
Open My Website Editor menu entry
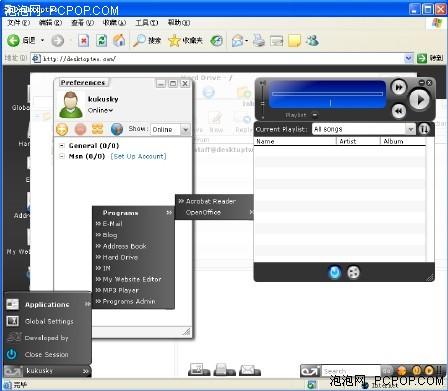pyautogui.click(x=133, y=279)
